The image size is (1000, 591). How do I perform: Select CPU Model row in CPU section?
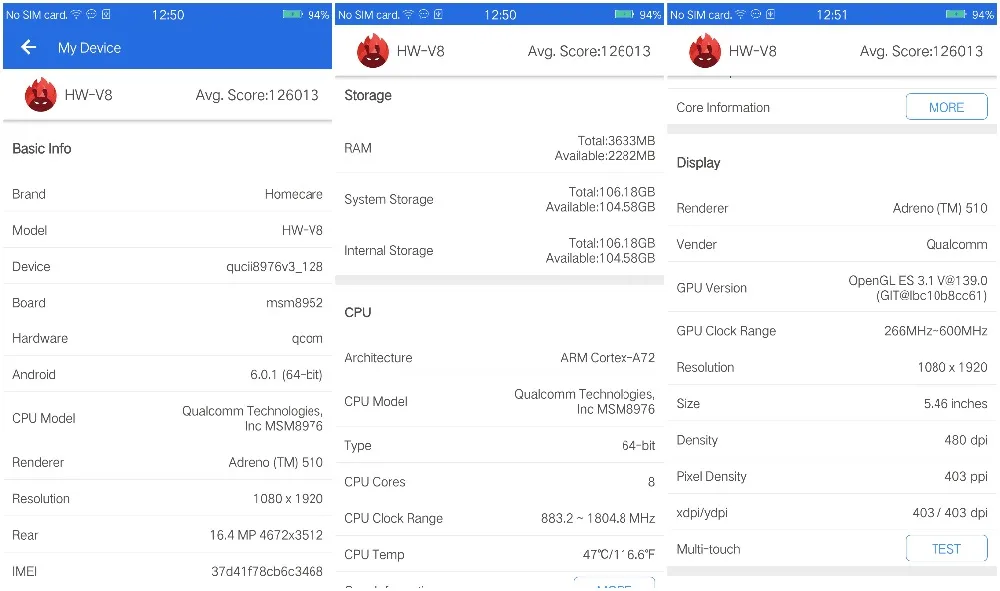pos(499,402)
